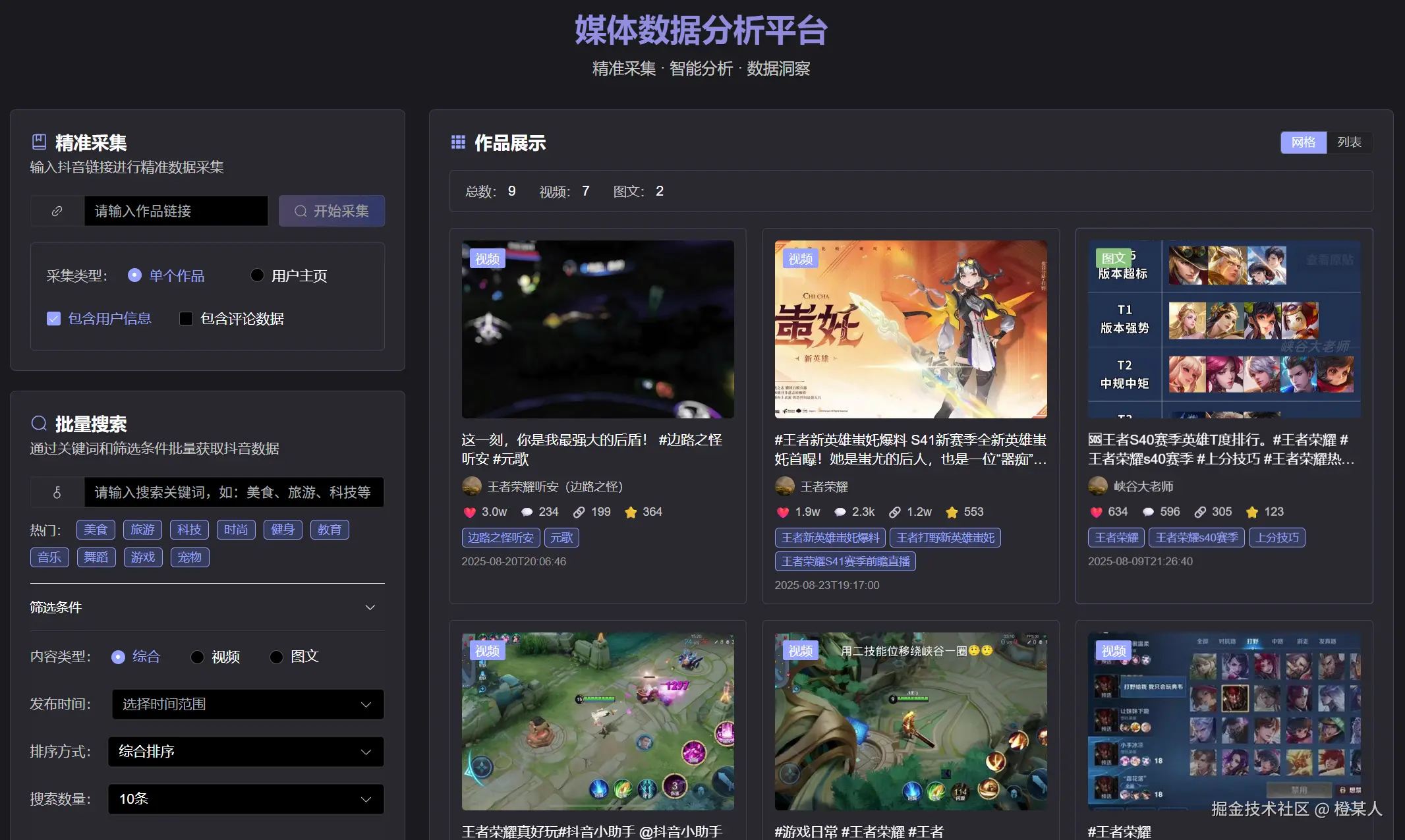Viewport: 1405px width, 840px height.
Task: Switch to 列表 view tab
Action: [x=1349, y=142]
